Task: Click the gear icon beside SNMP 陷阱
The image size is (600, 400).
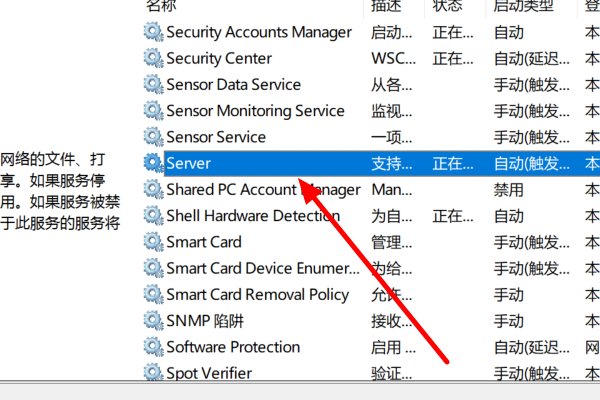Action: (x=153, y=321)
